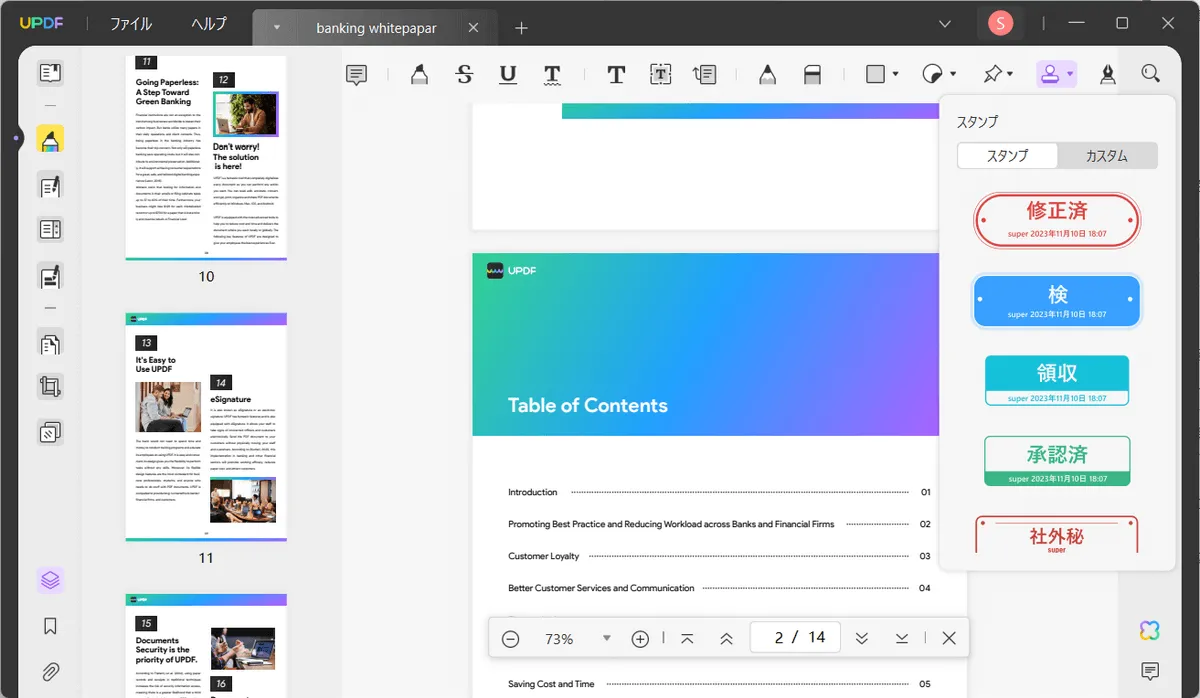Open the Edit PDF mode in left sidebar

[x=50, y=185]
